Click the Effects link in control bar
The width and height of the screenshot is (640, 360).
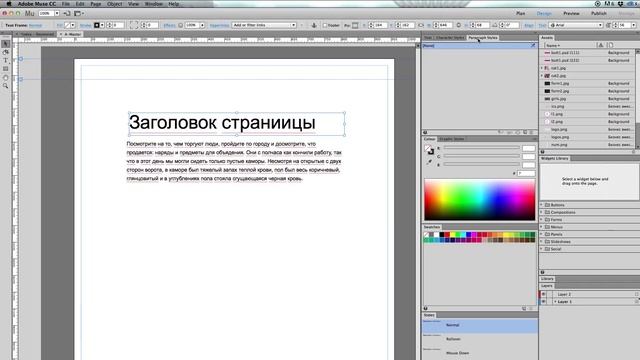[x=169, y=25]
